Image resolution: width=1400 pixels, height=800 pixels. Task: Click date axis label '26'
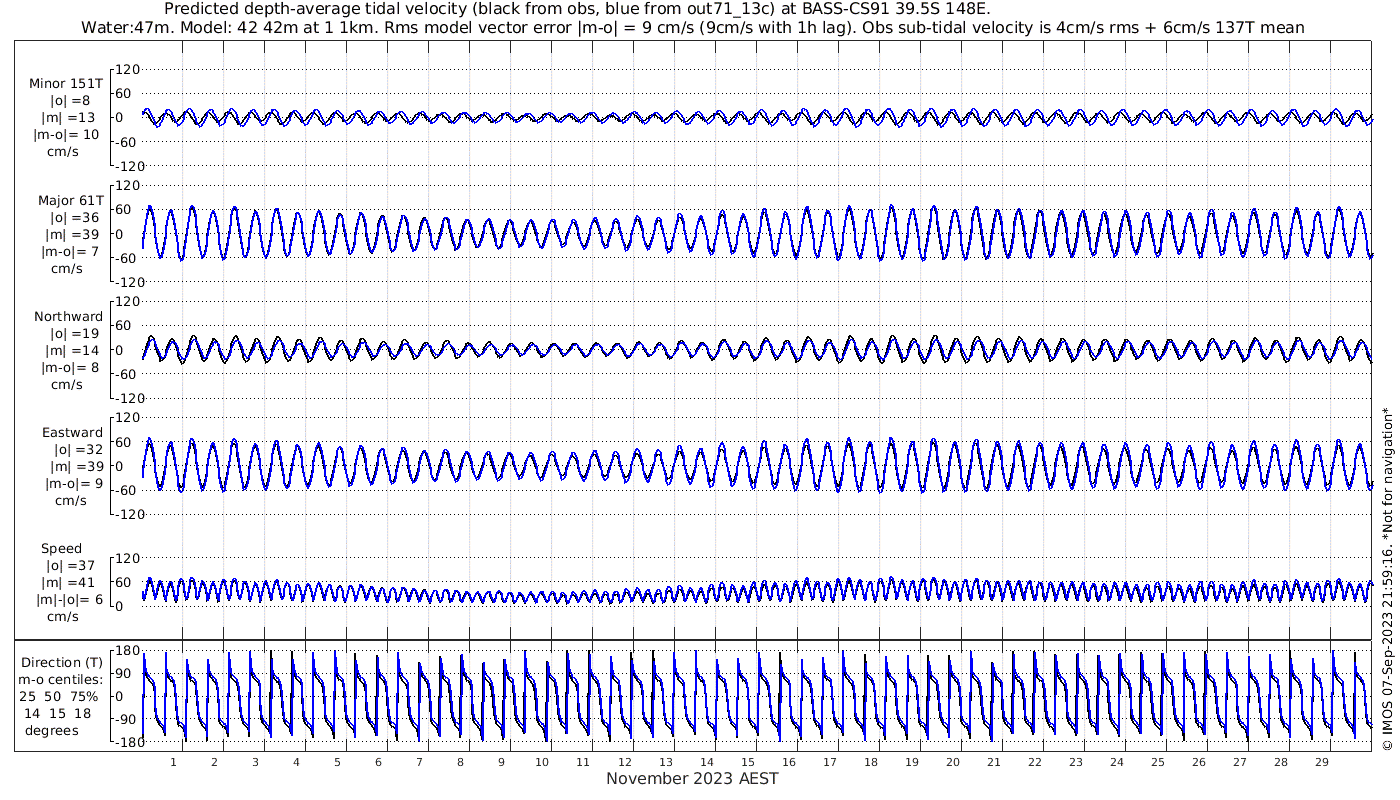(x=1198, y=762)
